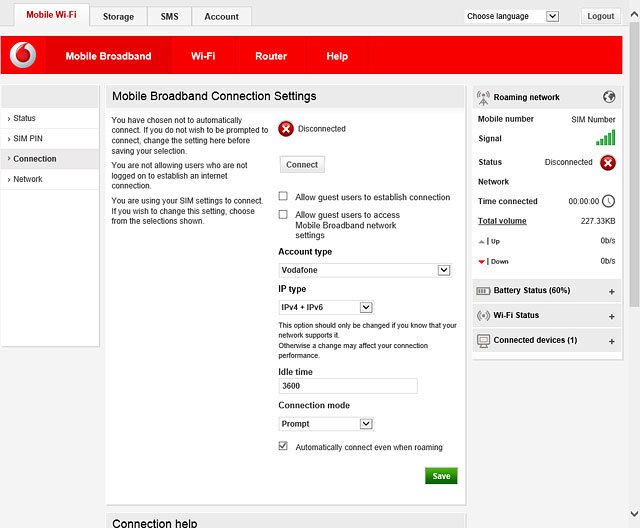The width and height of the screenshot is (640, 528).
Task: Expand the Battery Status section with plus
Action: [x=611, y=291]
